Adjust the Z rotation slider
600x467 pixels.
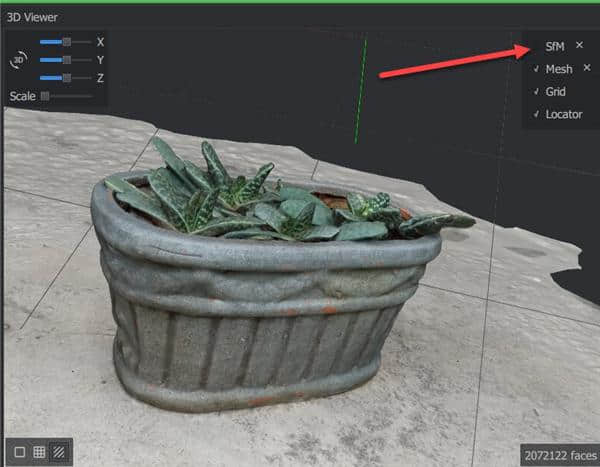coord(66,78)
